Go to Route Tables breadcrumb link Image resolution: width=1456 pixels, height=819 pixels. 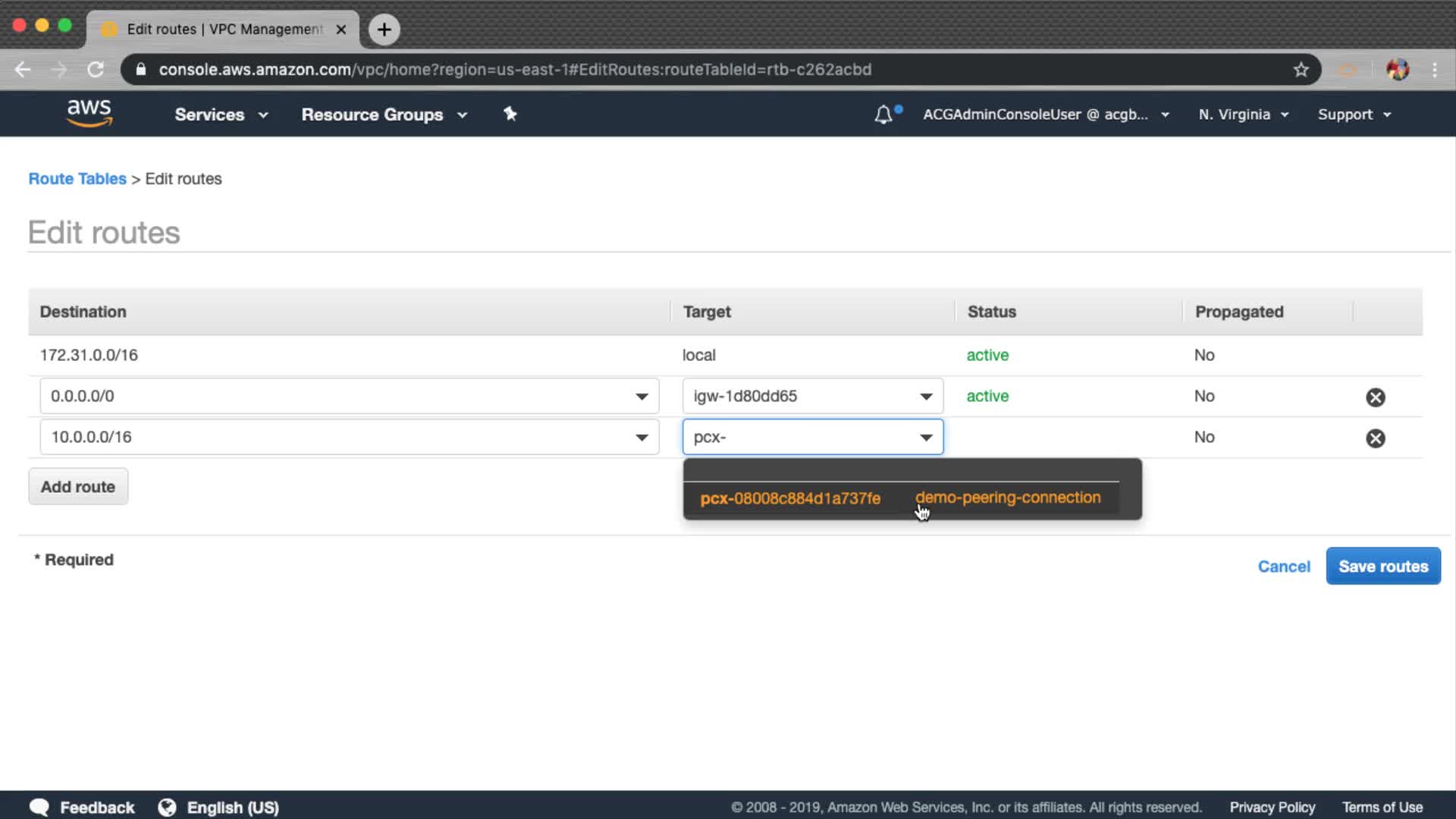pyautogui.click(x=77, y=179)
